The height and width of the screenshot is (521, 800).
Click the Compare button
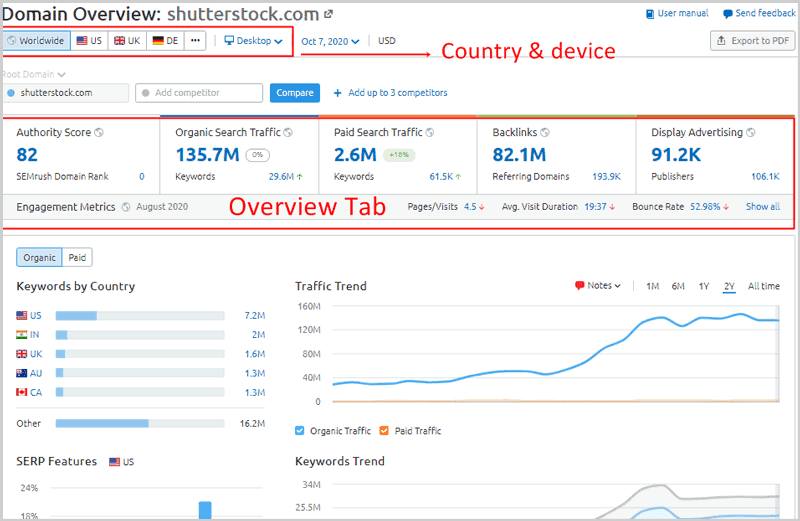tap(294, 93)
